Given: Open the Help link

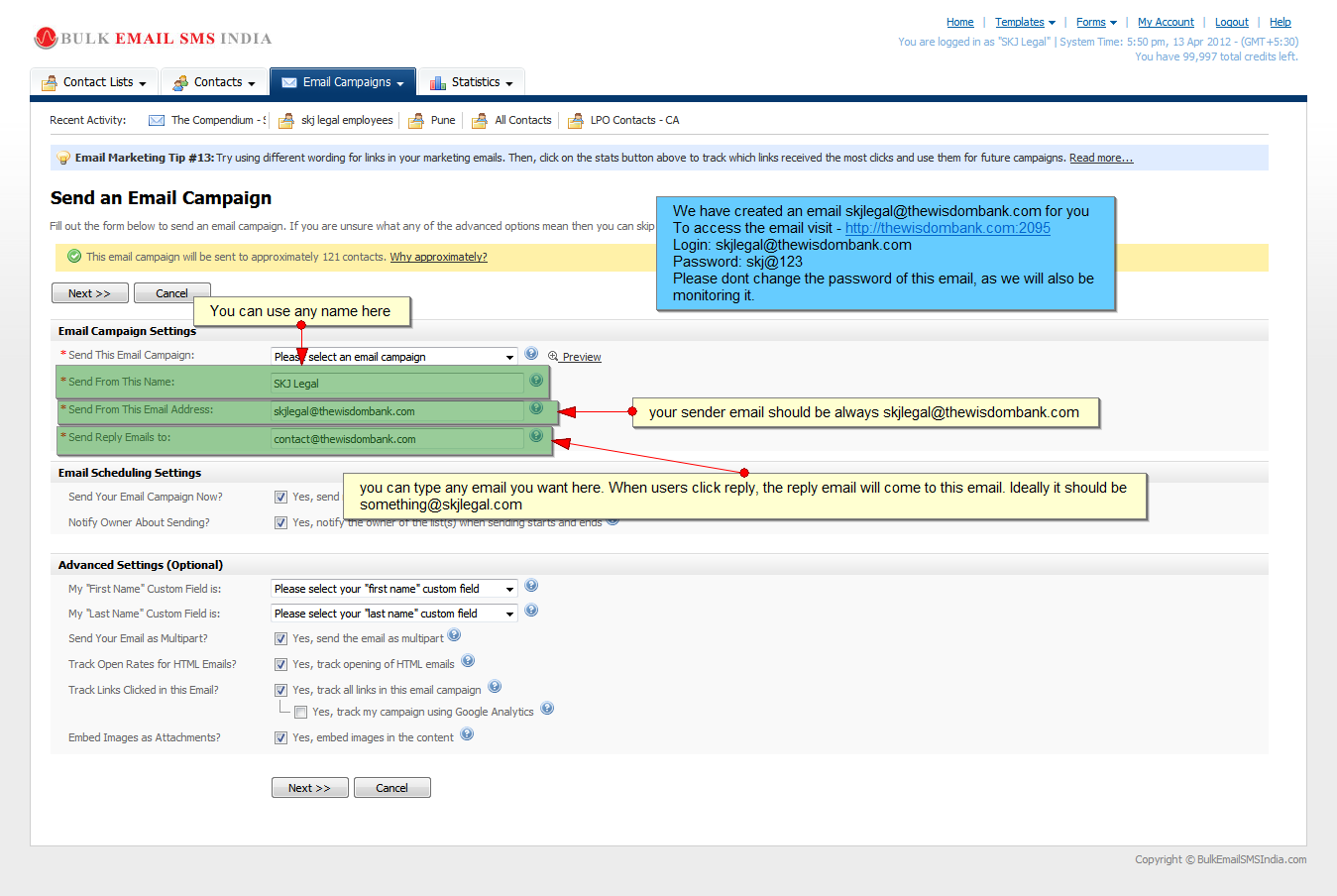Looking at the screenshot, I should pos(1281,22).
